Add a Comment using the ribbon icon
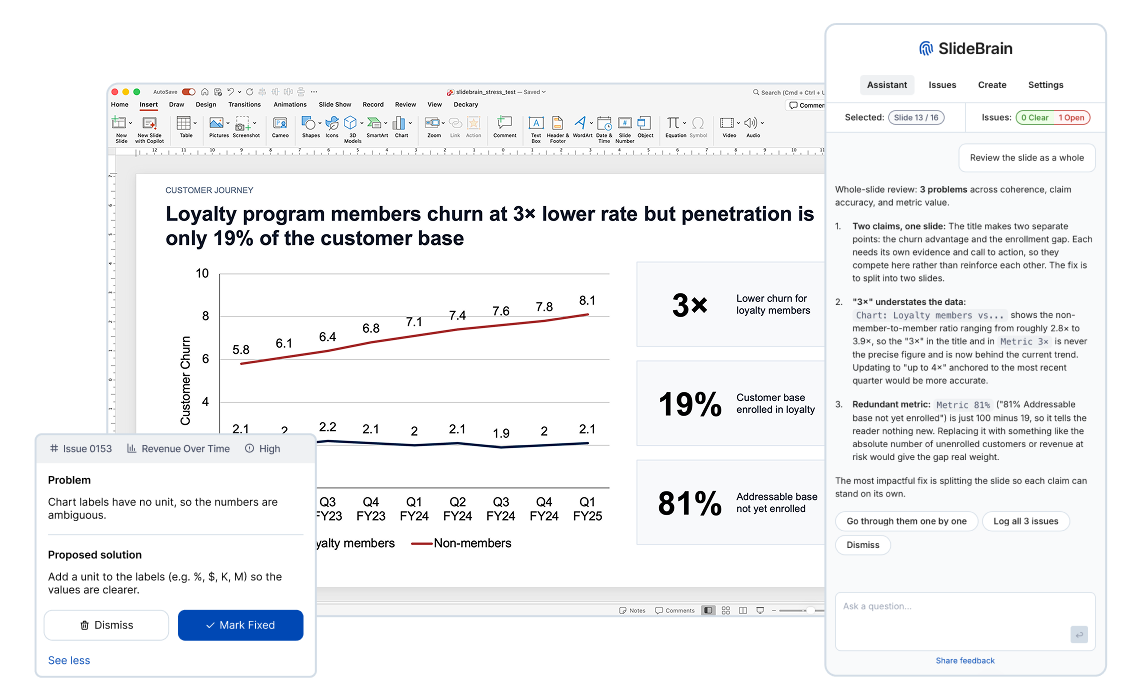The image size is (1127, 700). (x=505, y=123)
